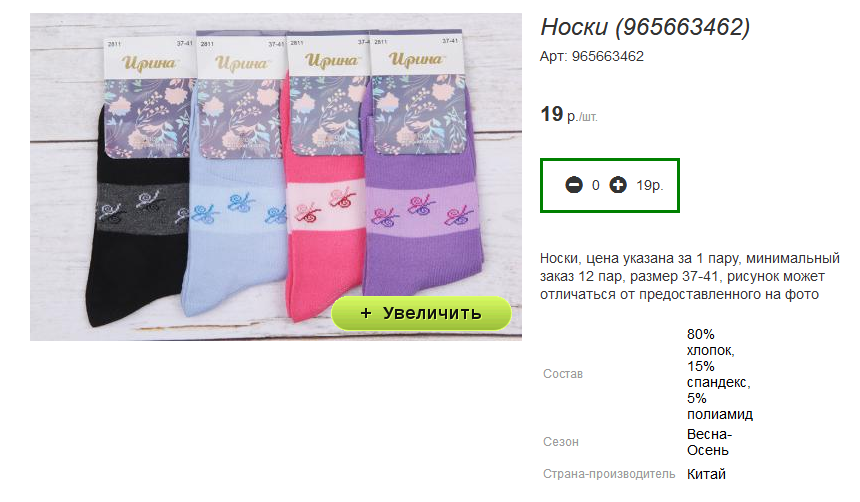
Task: Click the product title Носки (965663462)
Action: pyautogui.click(x=645, y=27)
